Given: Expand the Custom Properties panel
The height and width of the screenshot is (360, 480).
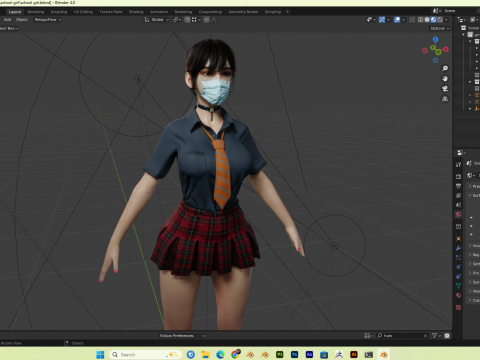Looking at the screenshot, I should (474, 300).
